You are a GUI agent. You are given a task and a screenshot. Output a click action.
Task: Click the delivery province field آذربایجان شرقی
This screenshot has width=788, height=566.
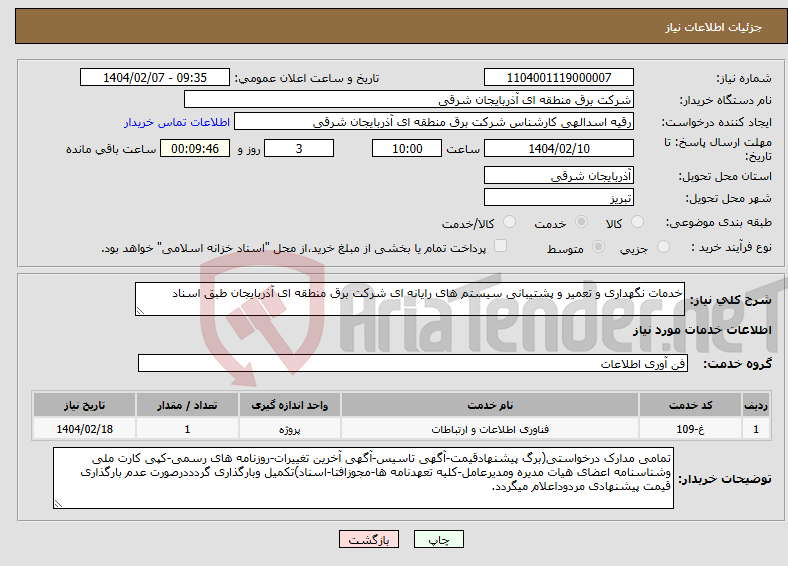pyautogui.click(x=558, y=175)
